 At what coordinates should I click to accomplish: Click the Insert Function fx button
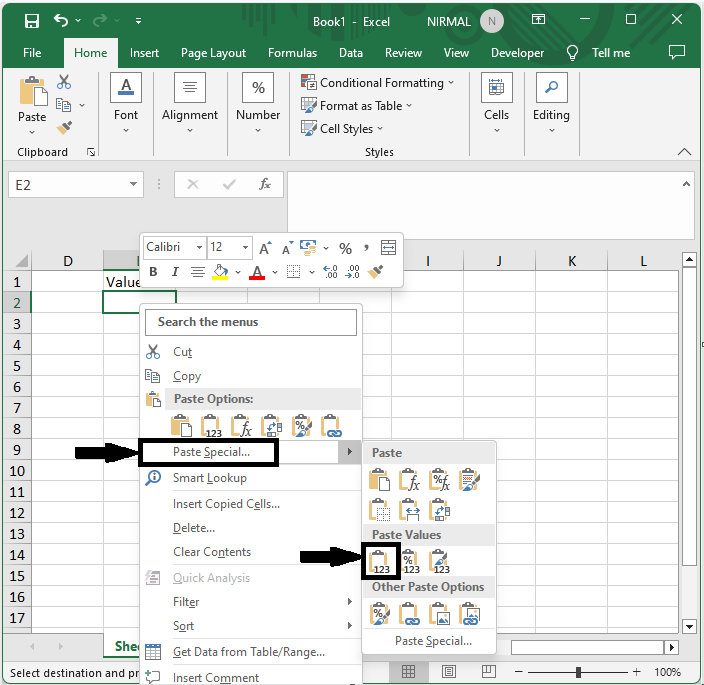tap(265, 184)
